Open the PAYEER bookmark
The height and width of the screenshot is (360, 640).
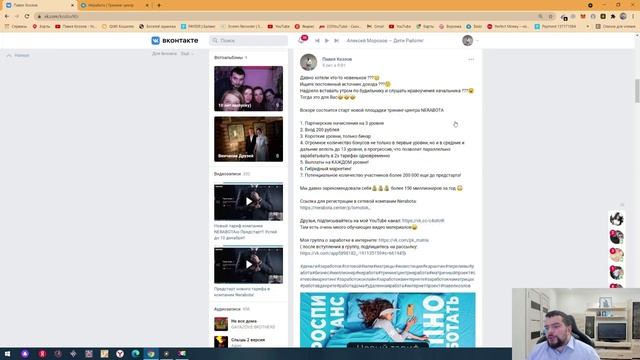[198, 26]
